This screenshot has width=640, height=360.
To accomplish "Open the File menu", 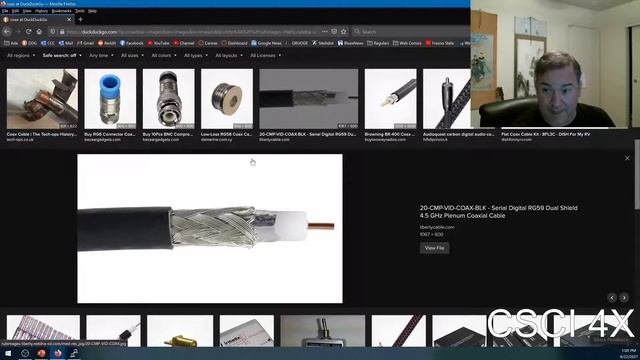I will [x=5, y=11].
